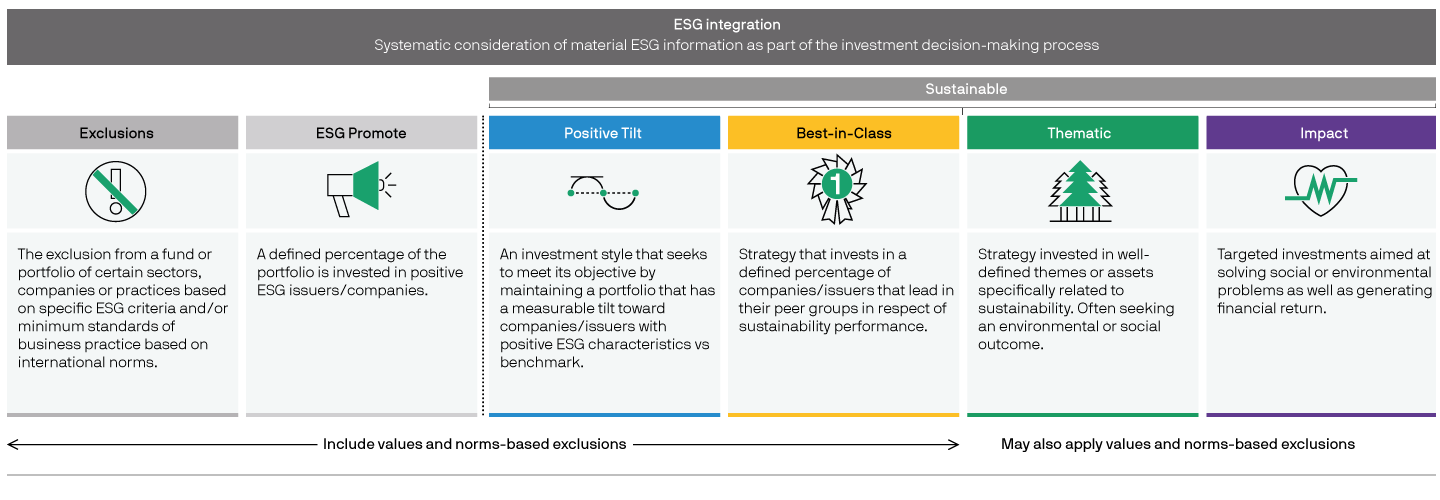
Task: Click the Impact description text
Action: pyautogui.click(x=1325, y=281)
